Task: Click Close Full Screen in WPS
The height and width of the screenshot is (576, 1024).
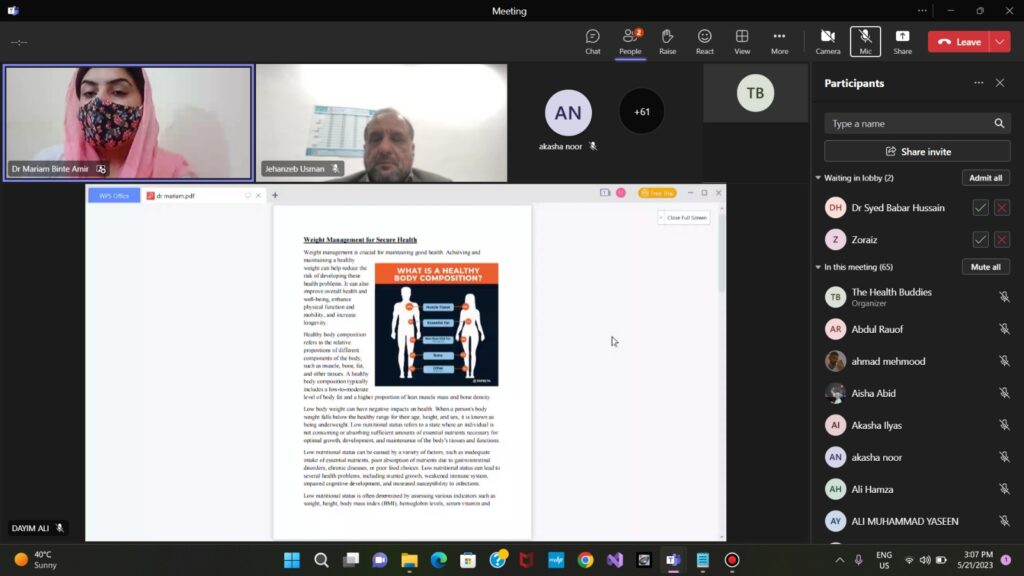Action: pos(684,217)
